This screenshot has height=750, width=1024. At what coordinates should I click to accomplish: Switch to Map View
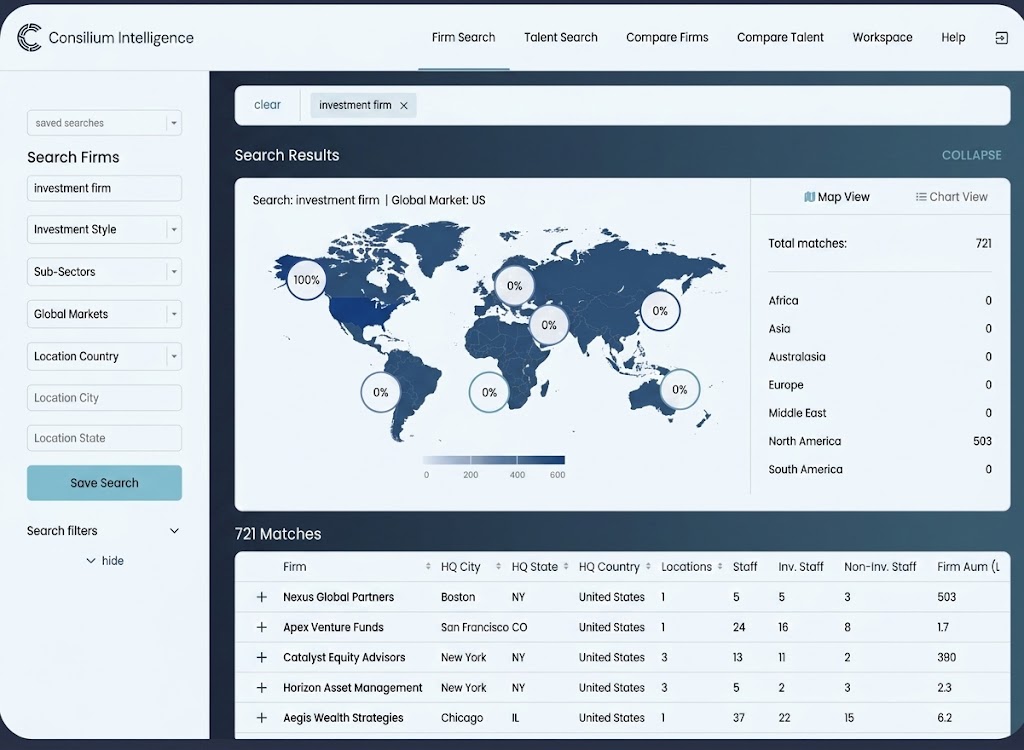837,197
